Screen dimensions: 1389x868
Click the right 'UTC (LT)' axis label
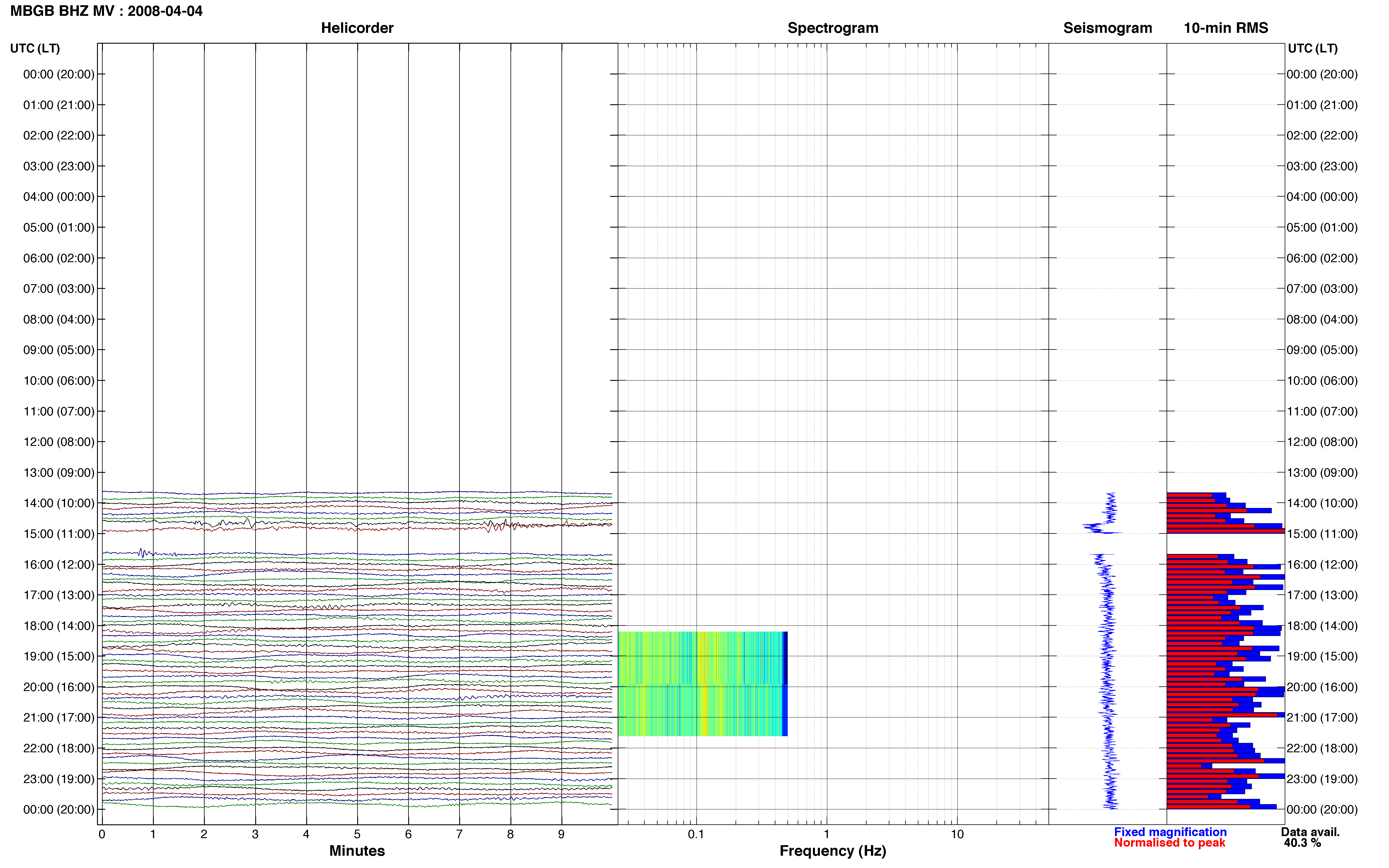tap(1313, 48)
